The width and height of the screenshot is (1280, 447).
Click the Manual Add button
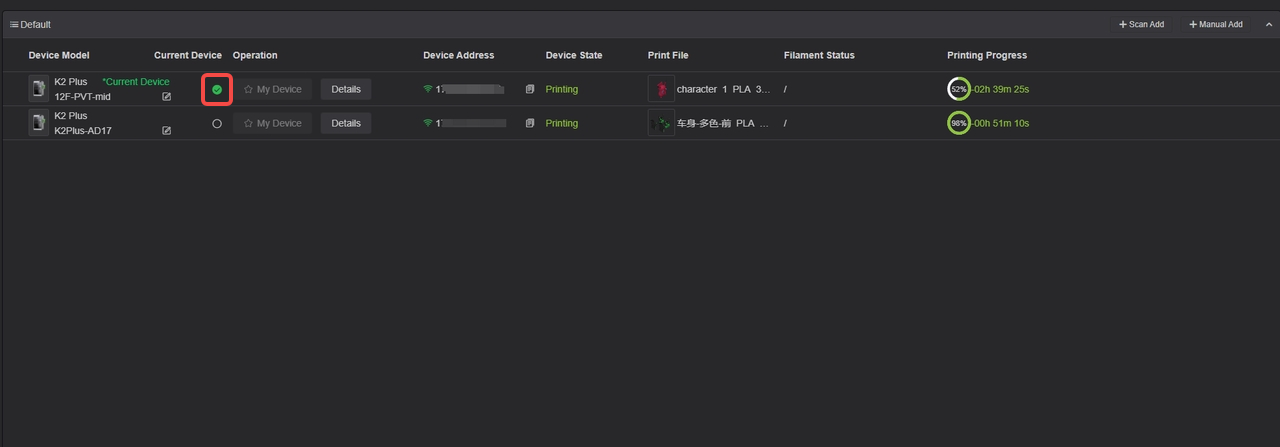[1215, 24]
